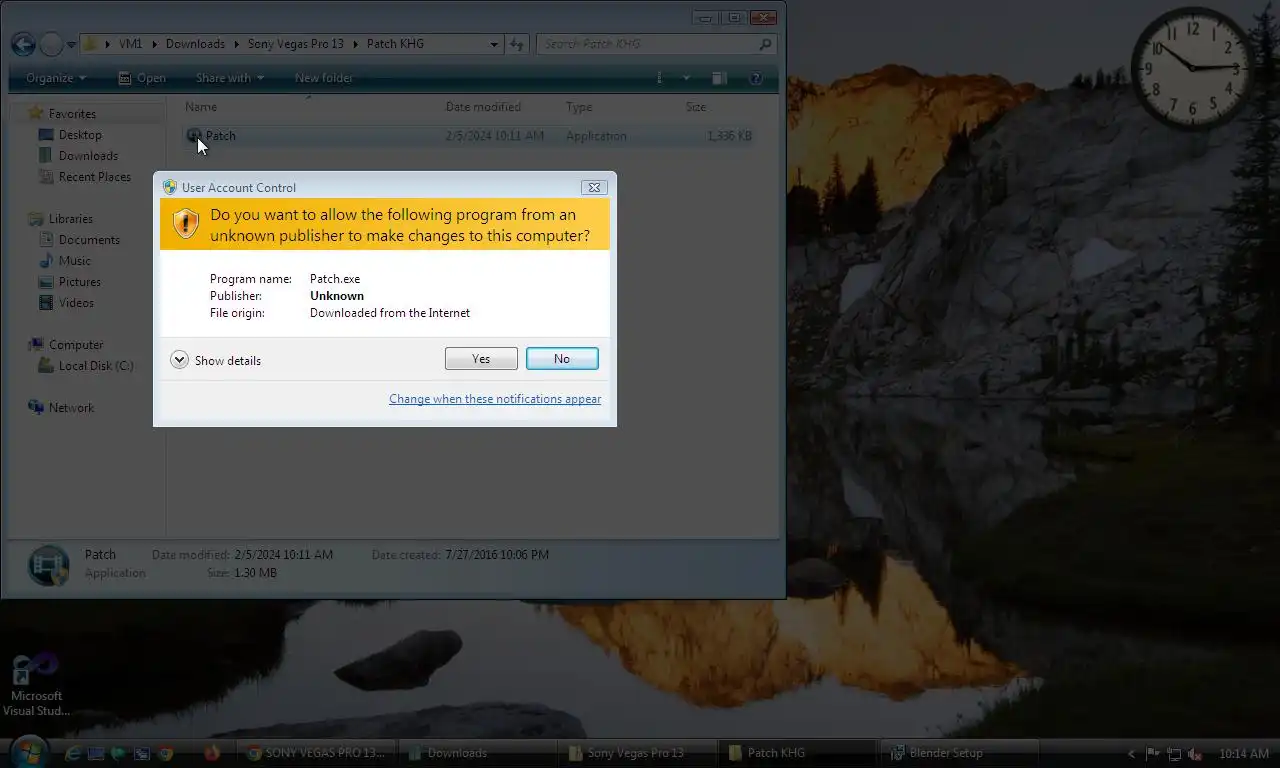Click the Search Patch KHG field
Image resolution: width=1280 pixels, height=768 pixels.
click(x=656, y=44)
